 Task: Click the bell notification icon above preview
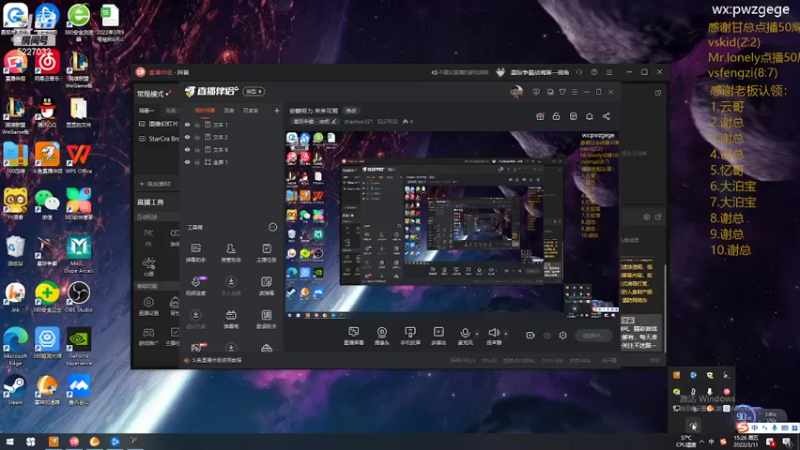coord(589,116)
